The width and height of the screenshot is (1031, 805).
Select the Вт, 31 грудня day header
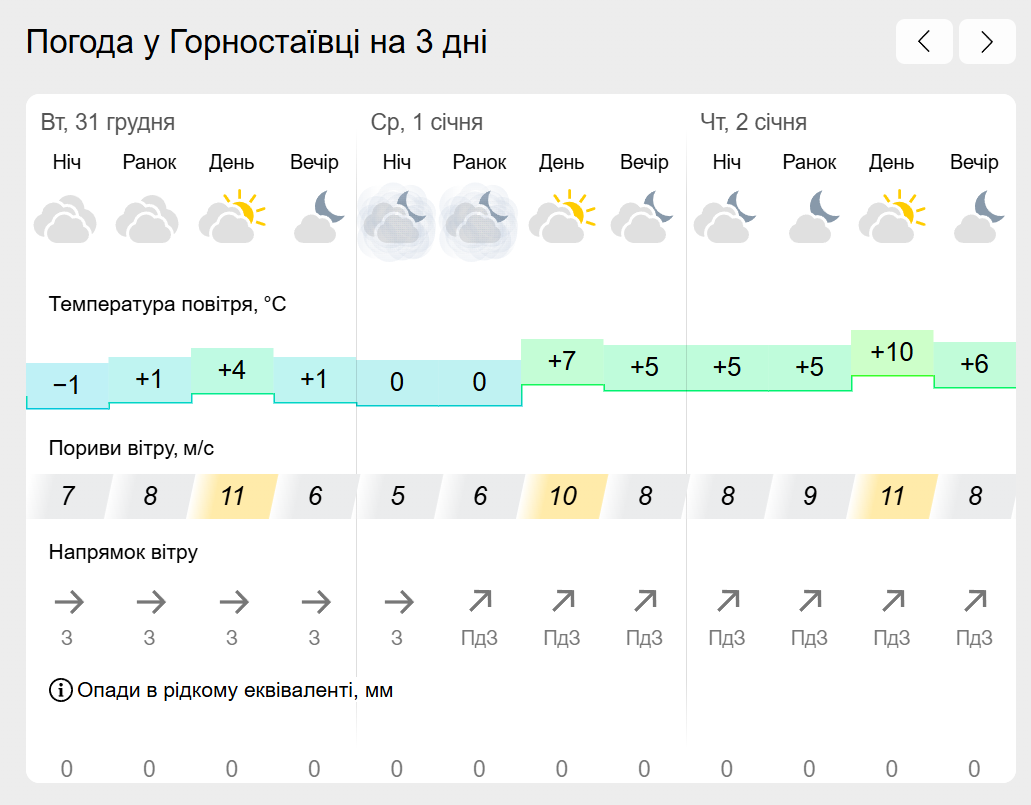108,122
